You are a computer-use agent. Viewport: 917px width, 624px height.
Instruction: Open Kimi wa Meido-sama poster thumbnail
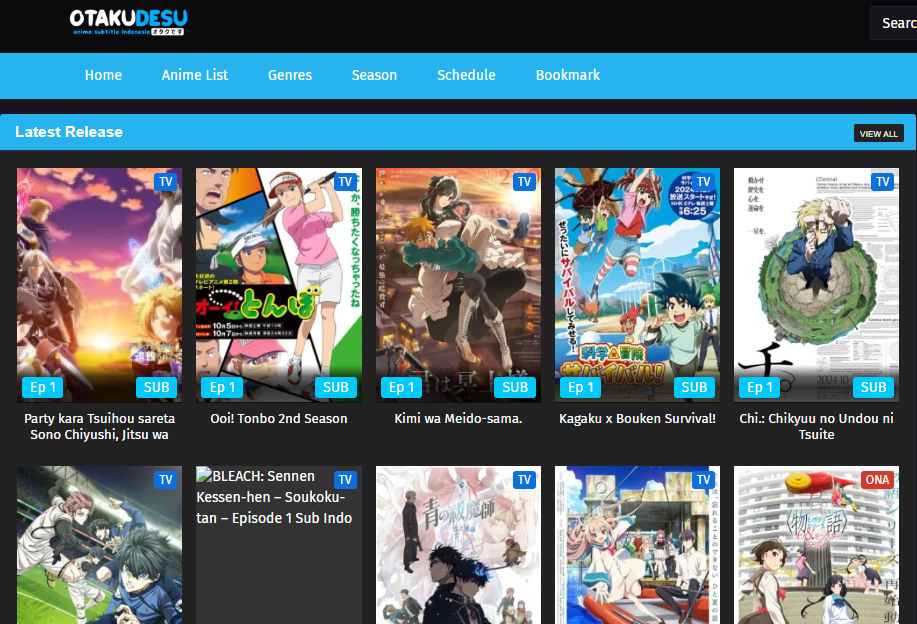pyautogui.click(x=458, y=285)
